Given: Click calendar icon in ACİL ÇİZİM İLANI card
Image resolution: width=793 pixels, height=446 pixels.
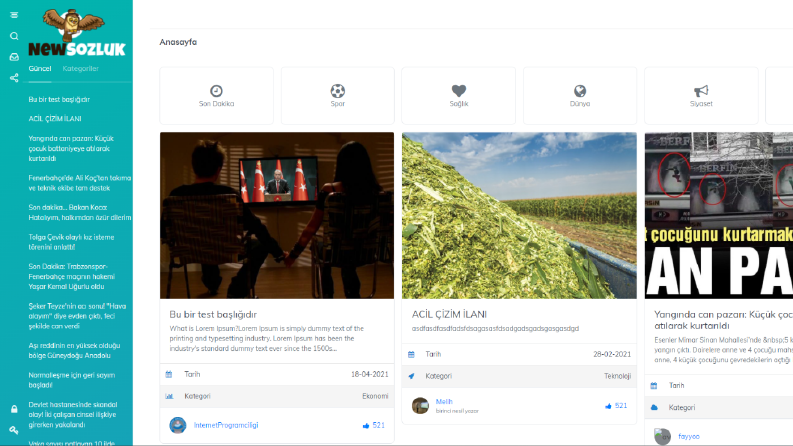Looking at the screenshot, I should click(x=411, y=354).
